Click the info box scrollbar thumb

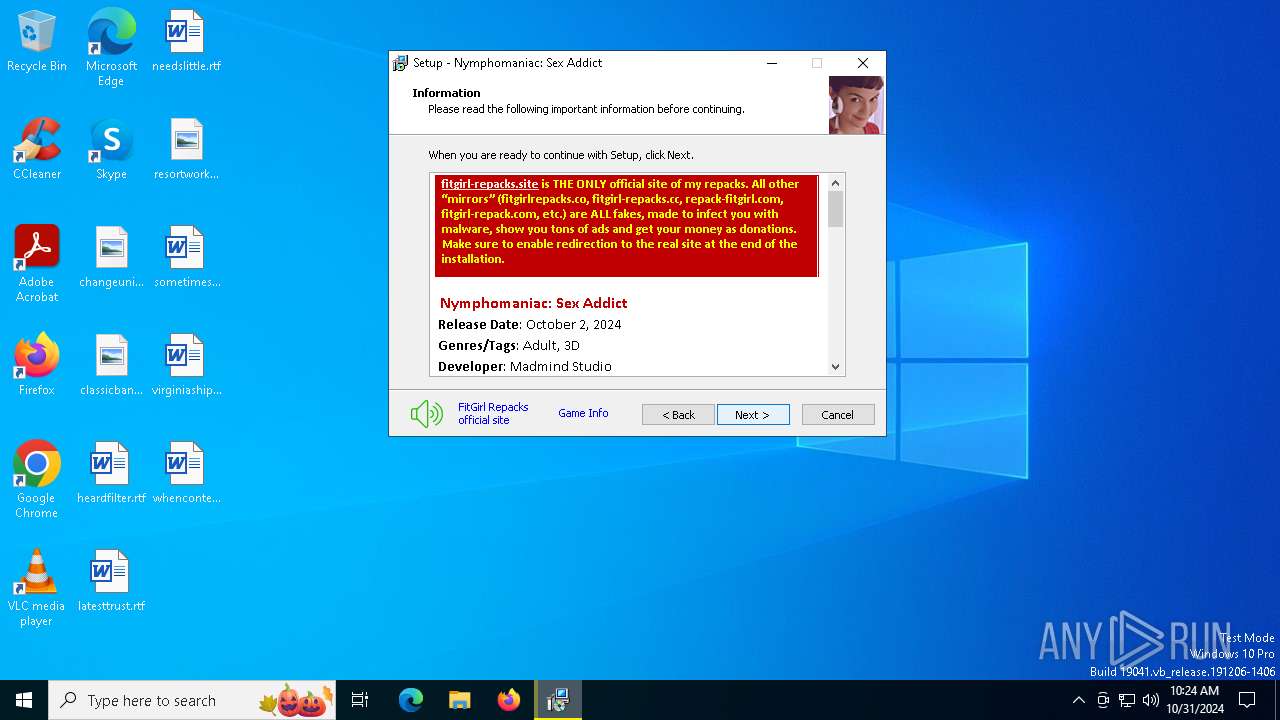coord(836,209)
